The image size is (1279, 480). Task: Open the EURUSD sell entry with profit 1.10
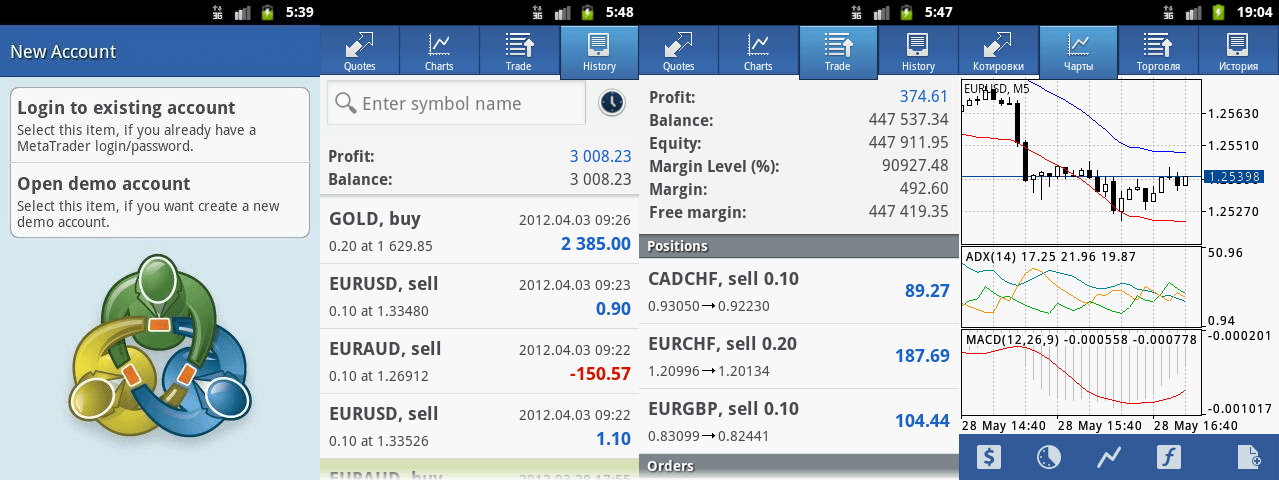479,426
